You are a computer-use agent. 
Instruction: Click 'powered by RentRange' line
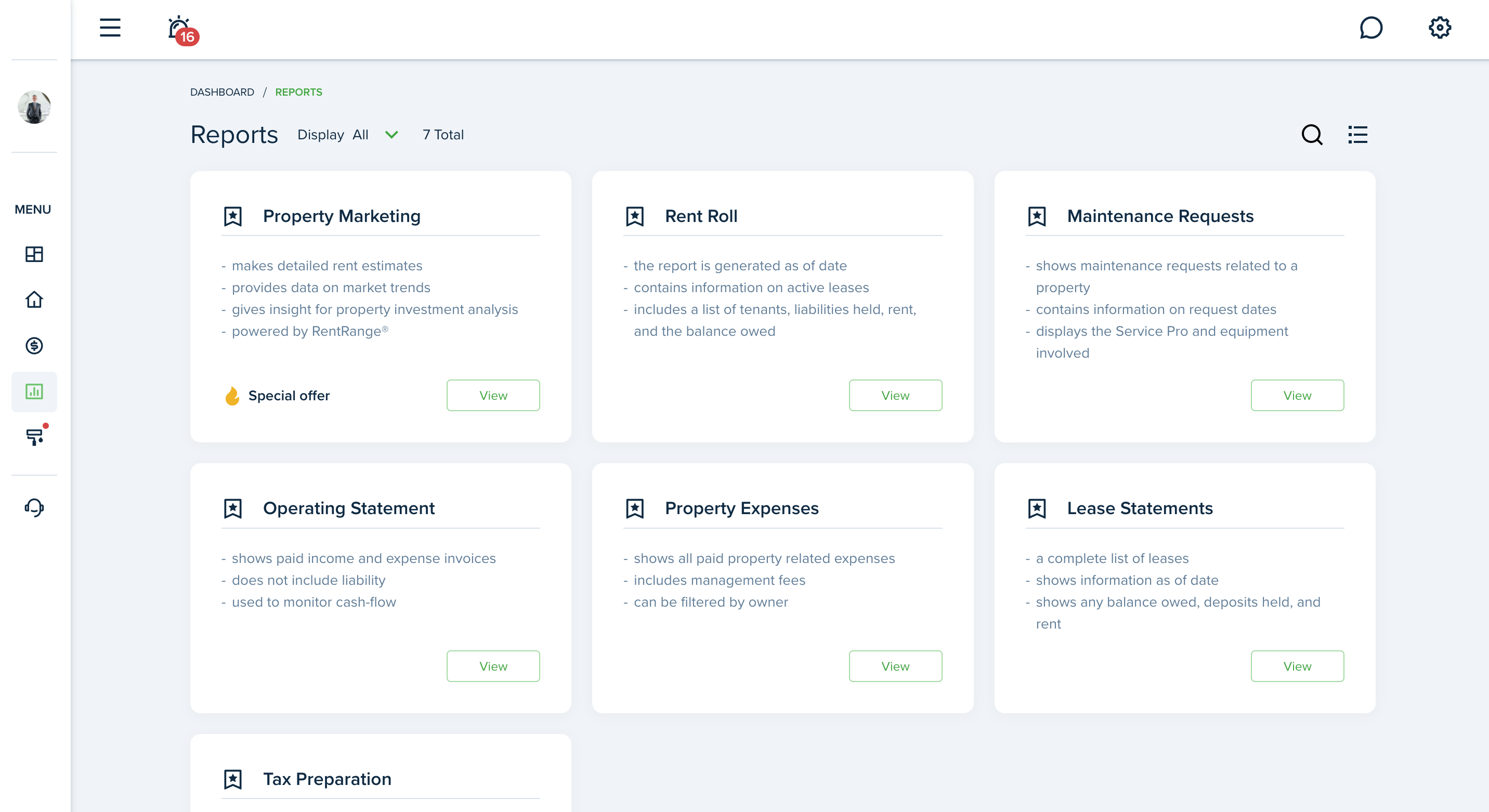click(x=310, y=331)
